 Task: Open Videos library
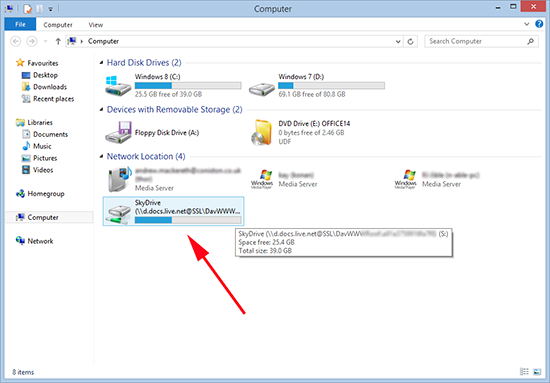[43, 170]
